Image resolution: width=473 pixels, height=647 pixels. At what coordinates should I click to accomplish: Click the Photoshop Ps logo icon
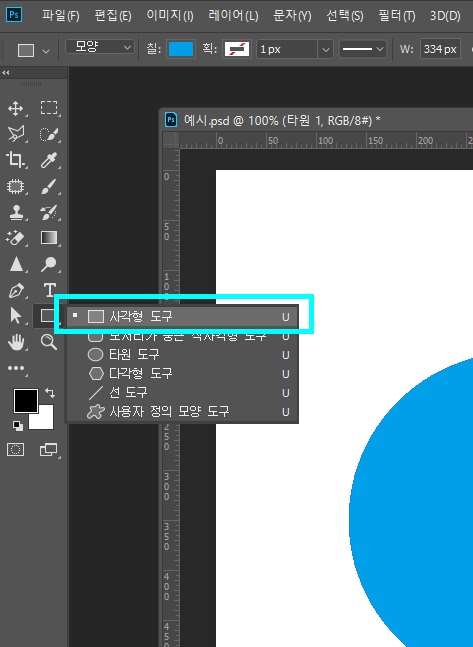pos(14,15)
